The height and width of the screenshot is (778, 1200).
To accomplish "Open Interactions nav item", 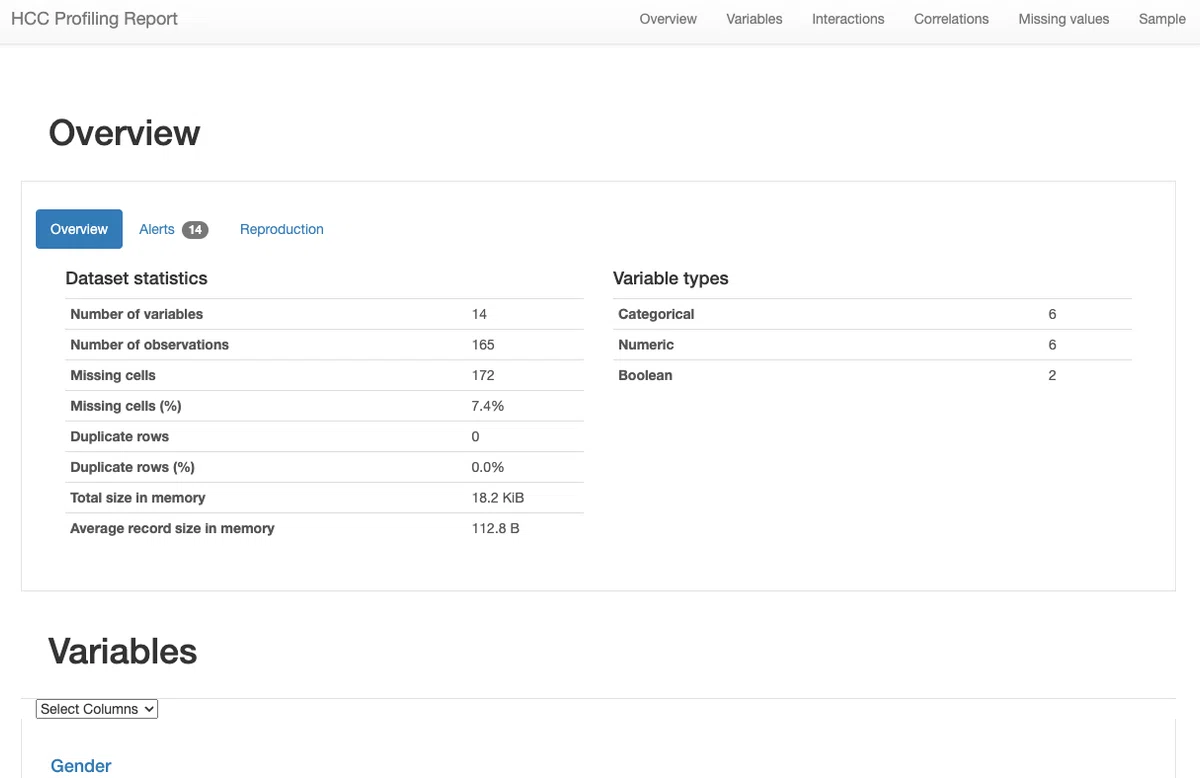I will (x=848, y=19).
